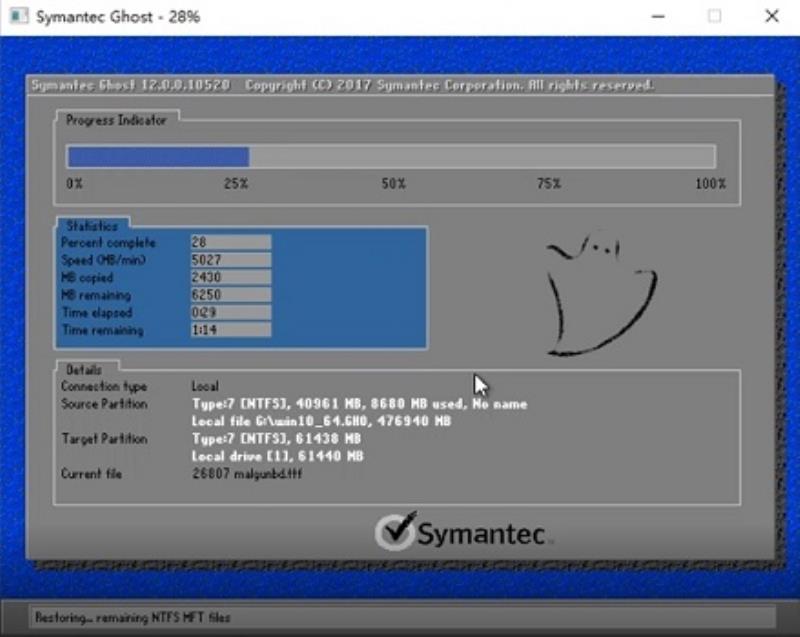The image size is (800, 637).
Task: Click the blue progress bar fill
Action: [159, 157]
